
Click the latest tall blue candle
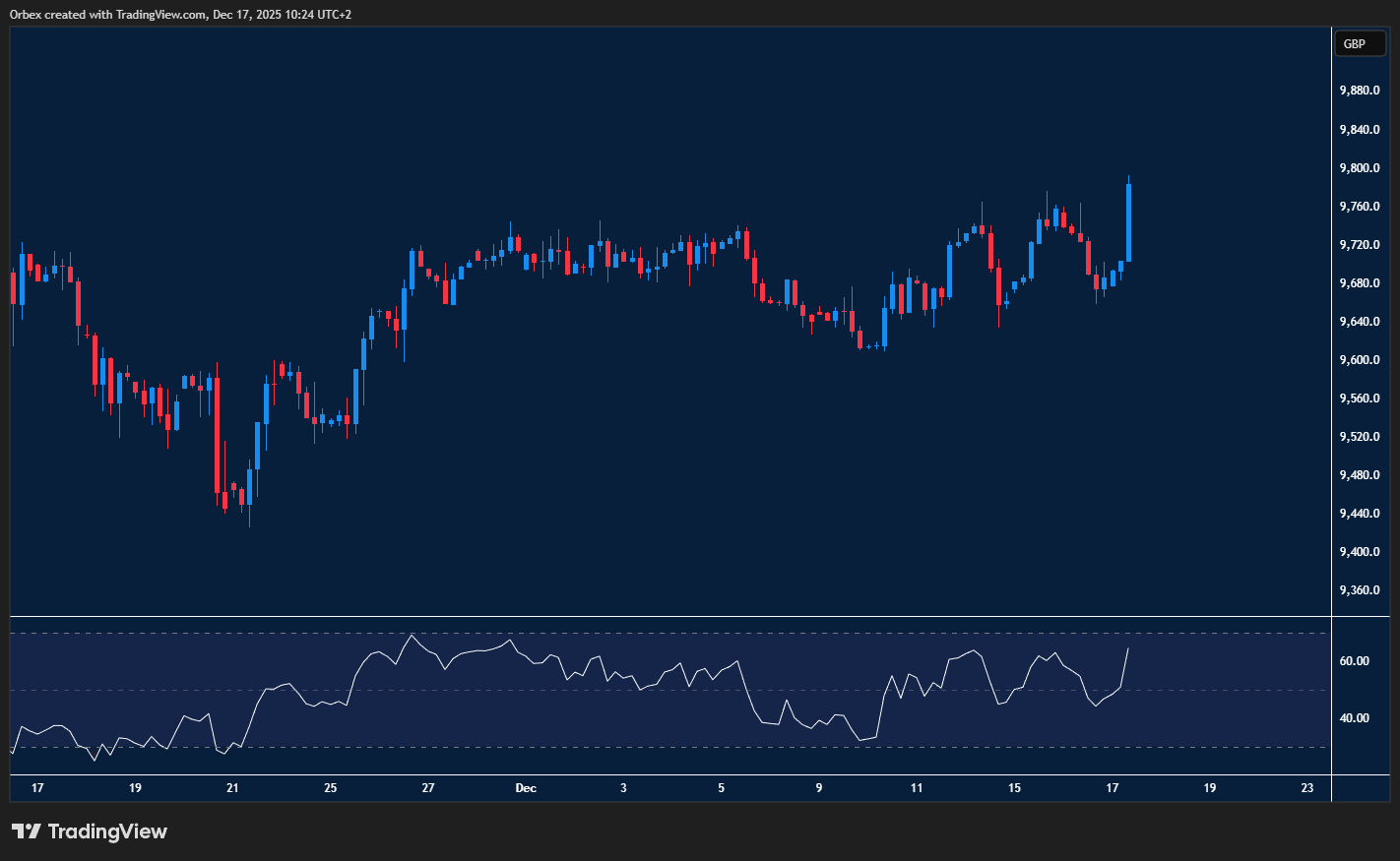click(1128, 222)
